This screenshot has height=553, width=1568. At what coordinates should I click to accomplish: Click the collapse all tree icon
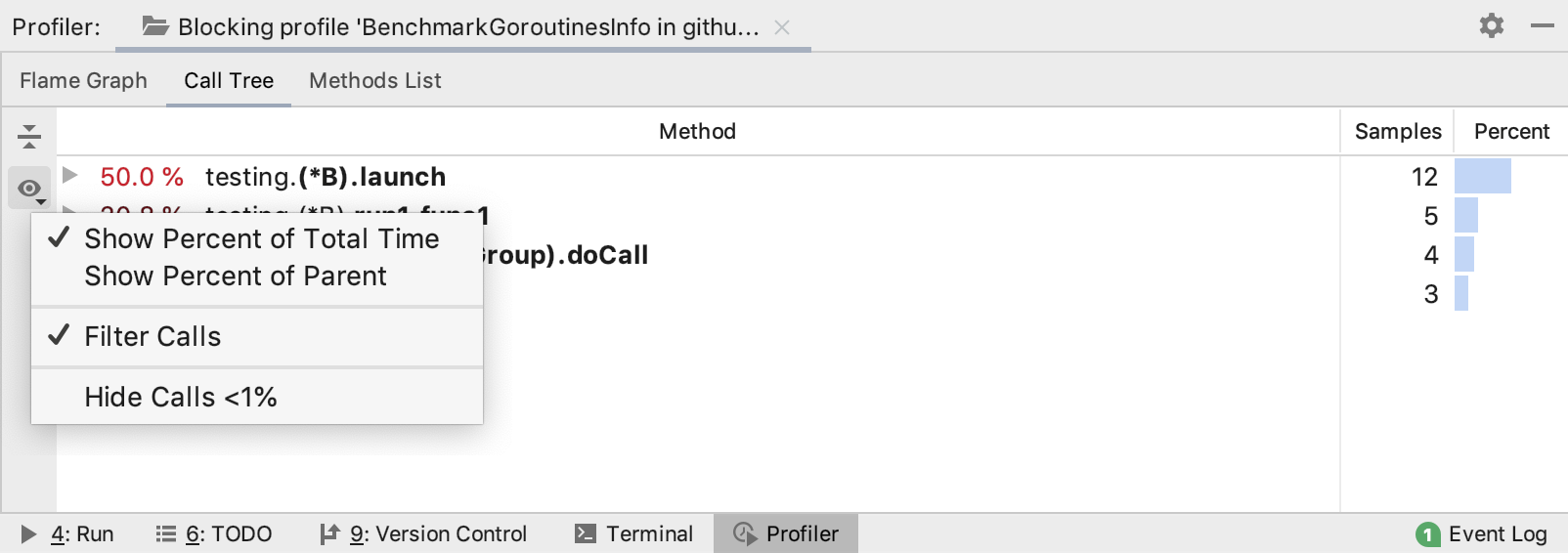click(29, 136)
